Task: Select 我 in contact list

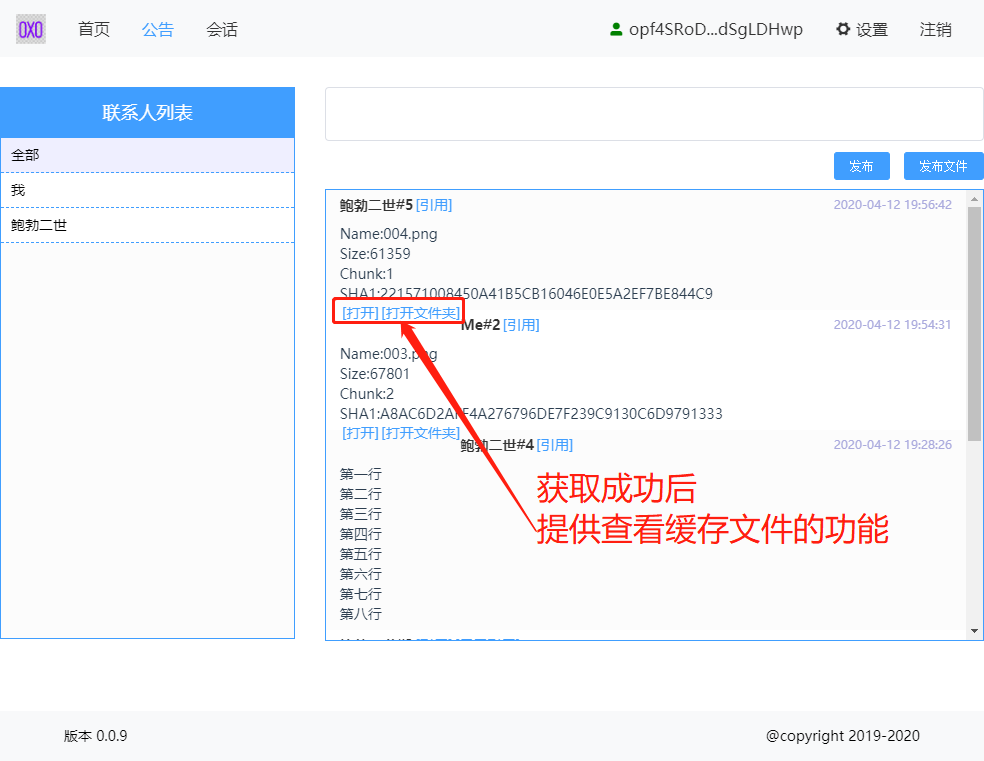Action: coord(147,190)
